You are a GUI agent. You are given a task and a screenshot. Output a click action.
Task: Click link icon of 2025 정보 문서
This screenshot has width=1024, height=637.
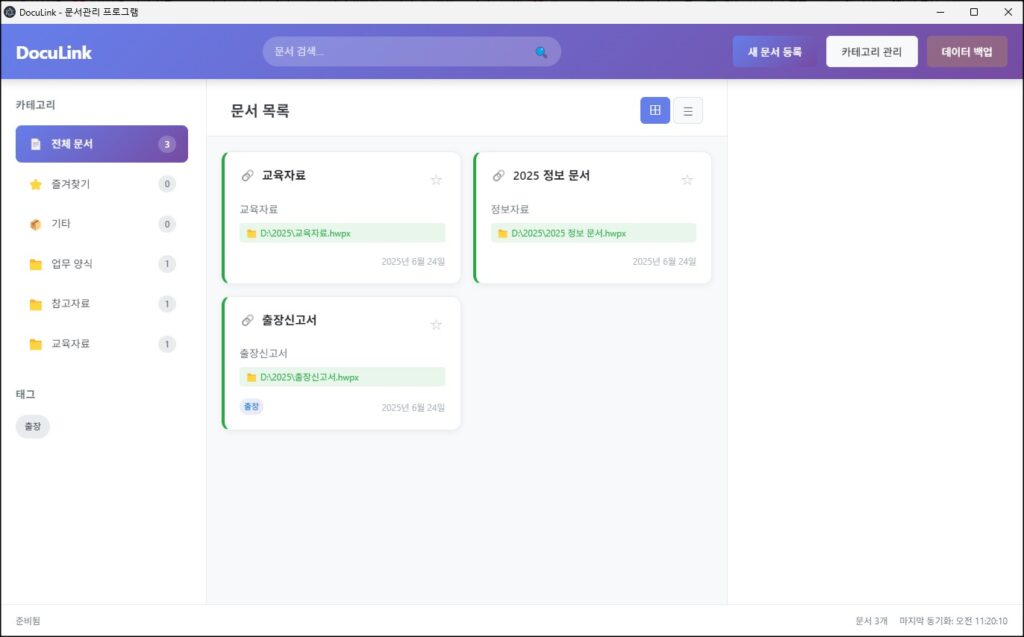pyautogui.click(x=498, y=176)
